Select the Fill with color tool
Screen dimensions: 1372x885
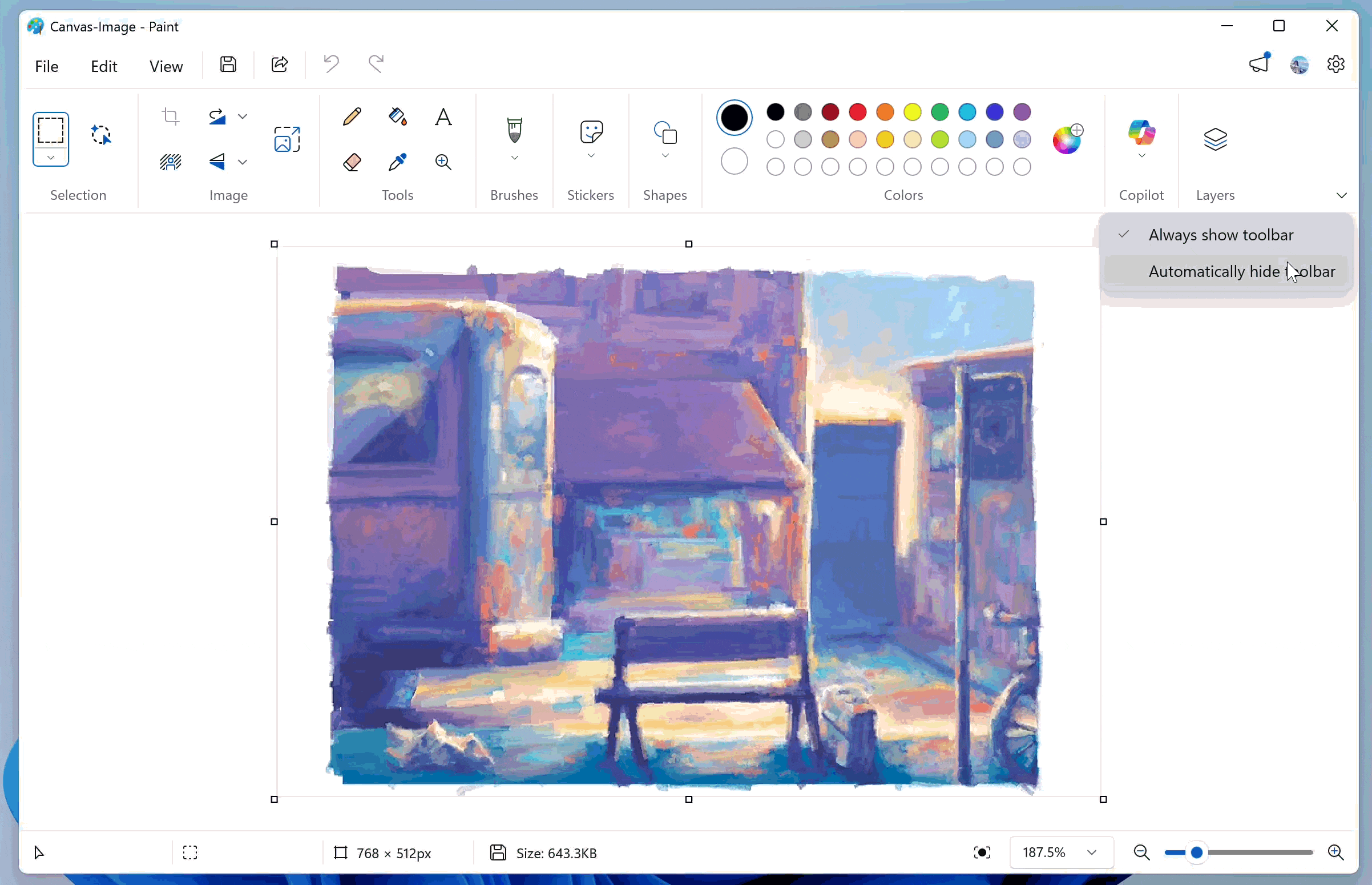[397, 116]
